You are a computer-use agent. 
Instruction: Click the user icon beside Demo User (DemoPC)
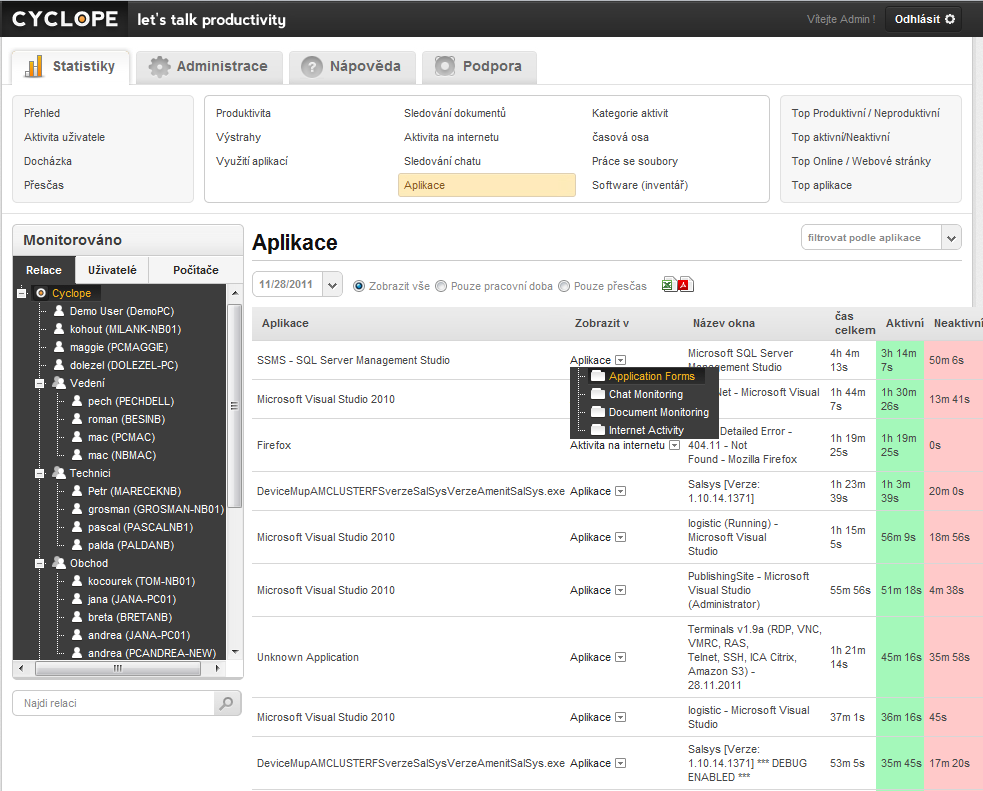tap(59, 310)
